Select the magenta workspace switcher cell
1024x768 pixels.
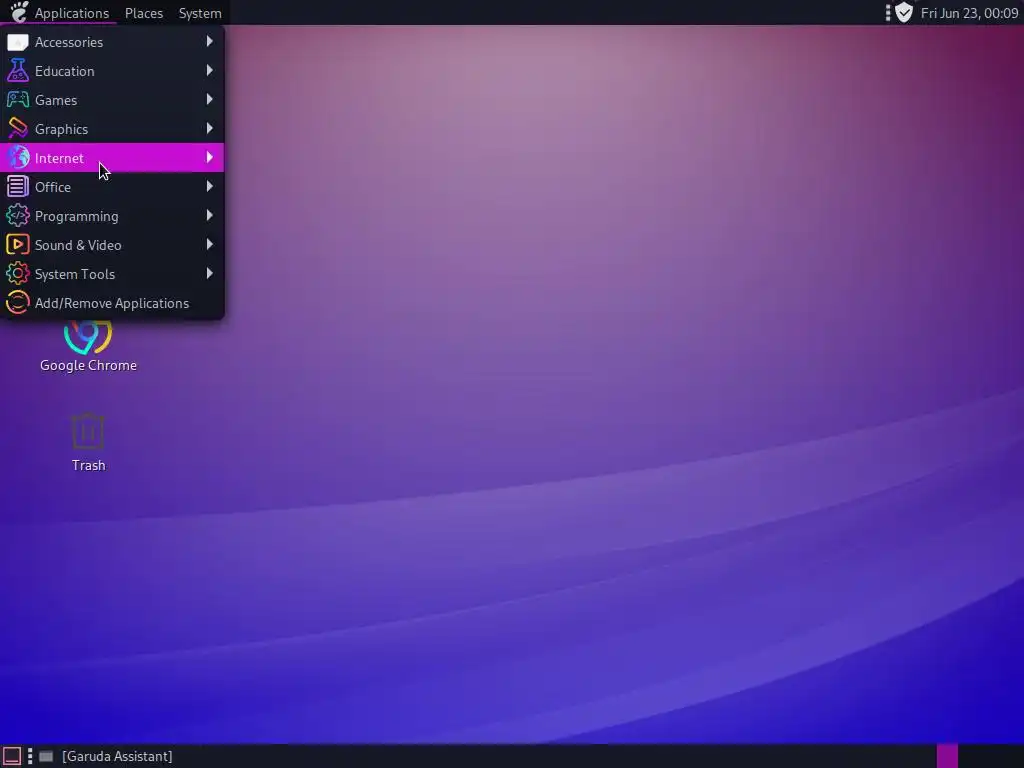[x=947, y=756]
